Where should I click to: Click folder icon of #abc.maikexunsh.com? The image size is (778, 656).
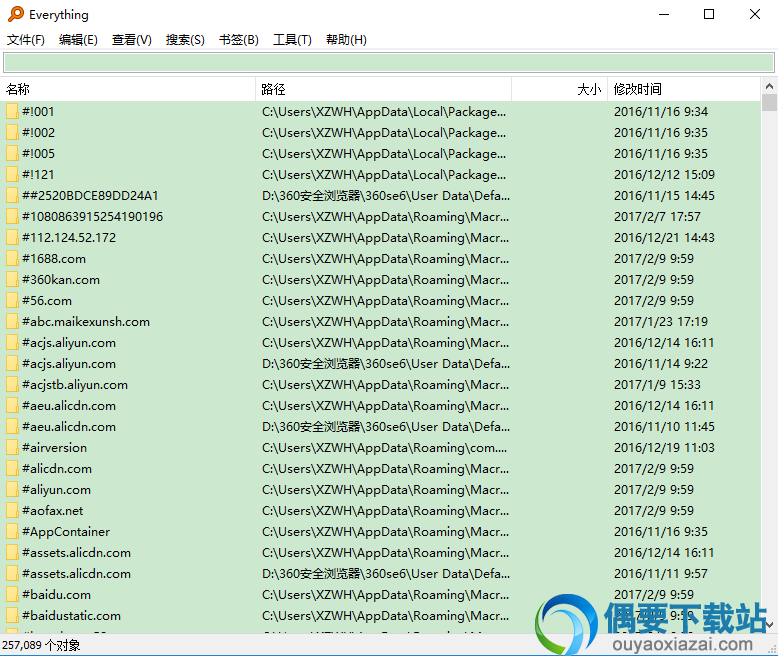point(12,322)
